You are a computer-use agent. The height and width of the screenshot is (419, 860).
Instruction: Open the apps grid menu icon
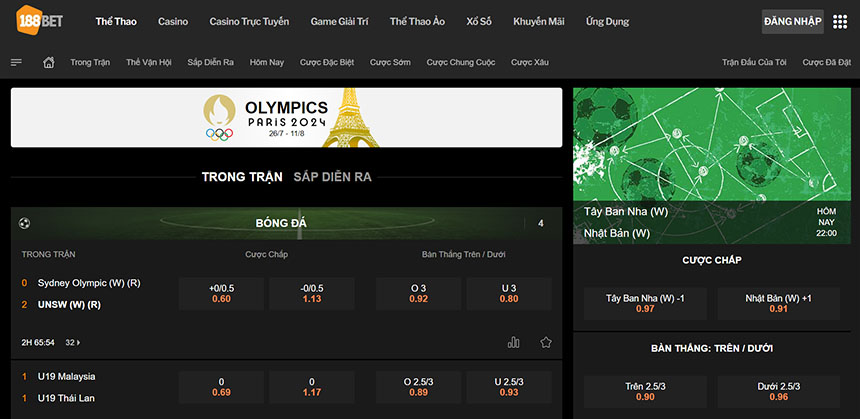click(x=840, y=21)
